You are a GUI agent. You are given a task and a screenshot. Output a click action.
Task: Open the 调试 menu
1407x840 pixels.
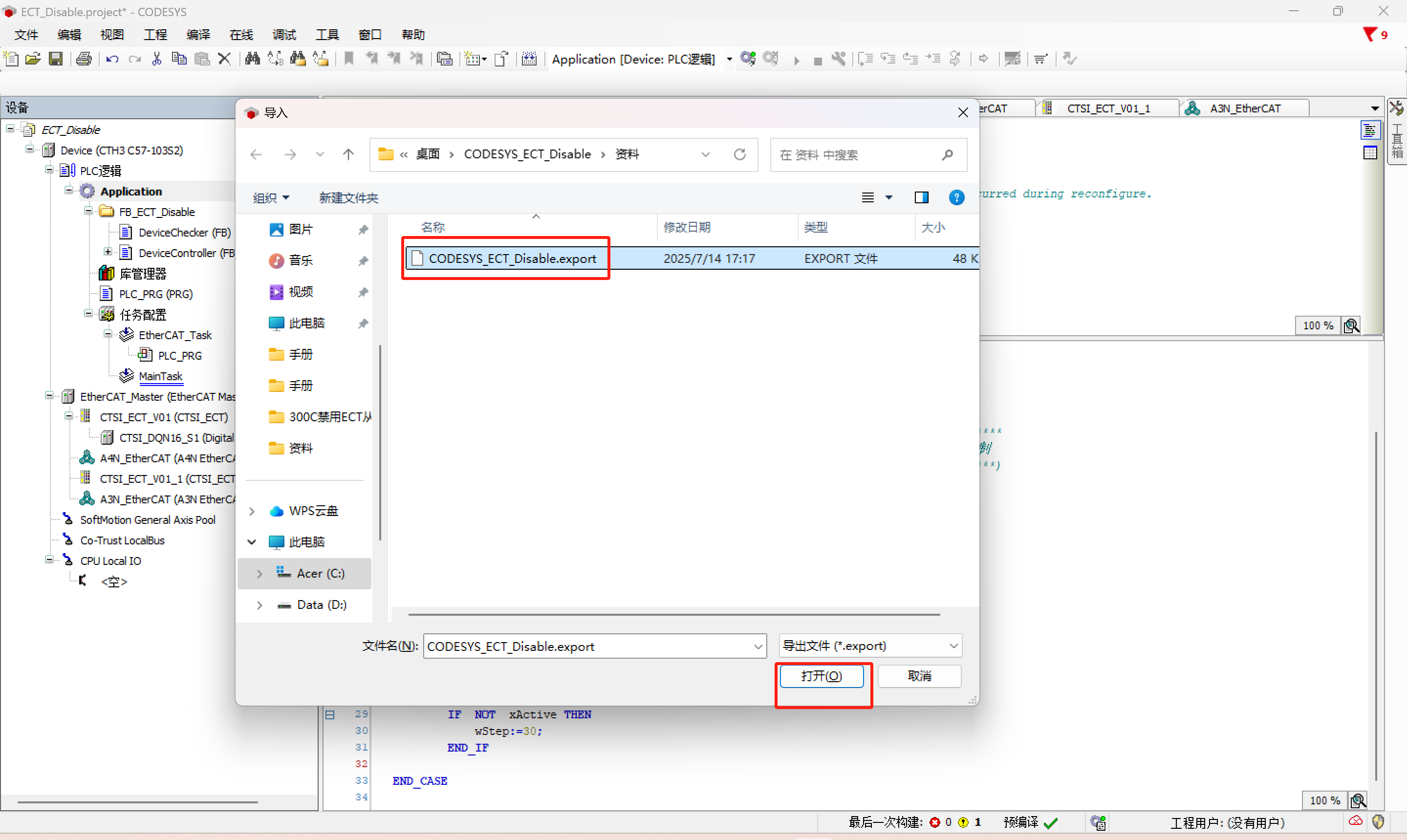(284, 35)
